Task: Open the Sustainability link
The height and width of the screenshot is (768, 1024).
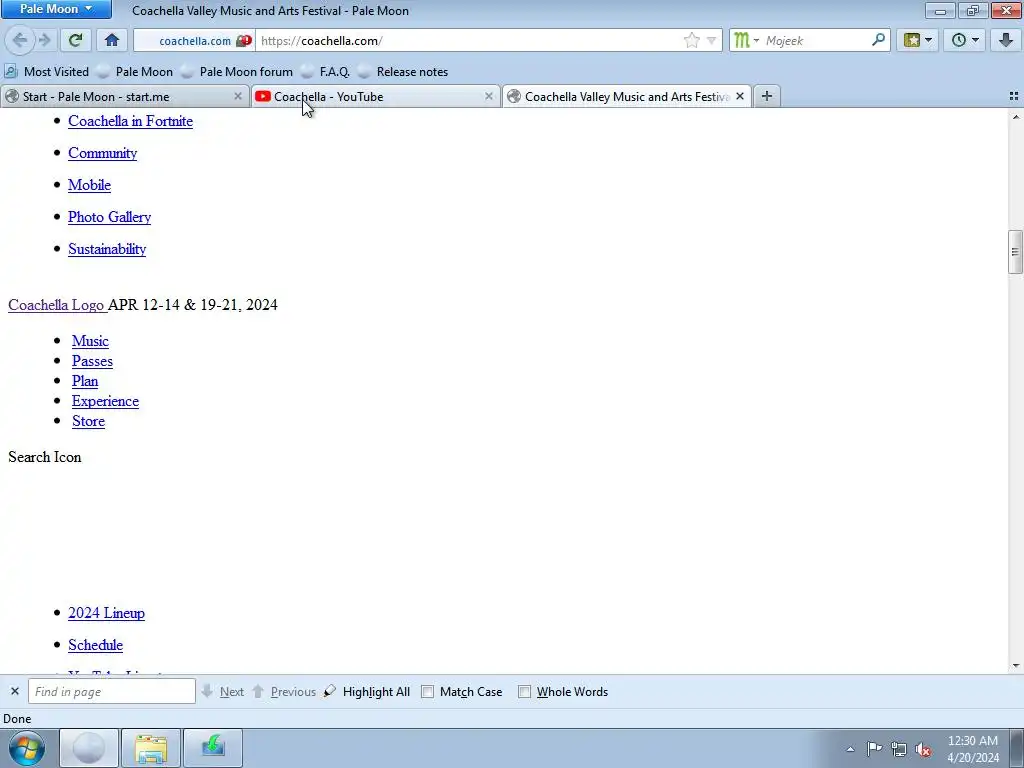Action: coord(107,249)
